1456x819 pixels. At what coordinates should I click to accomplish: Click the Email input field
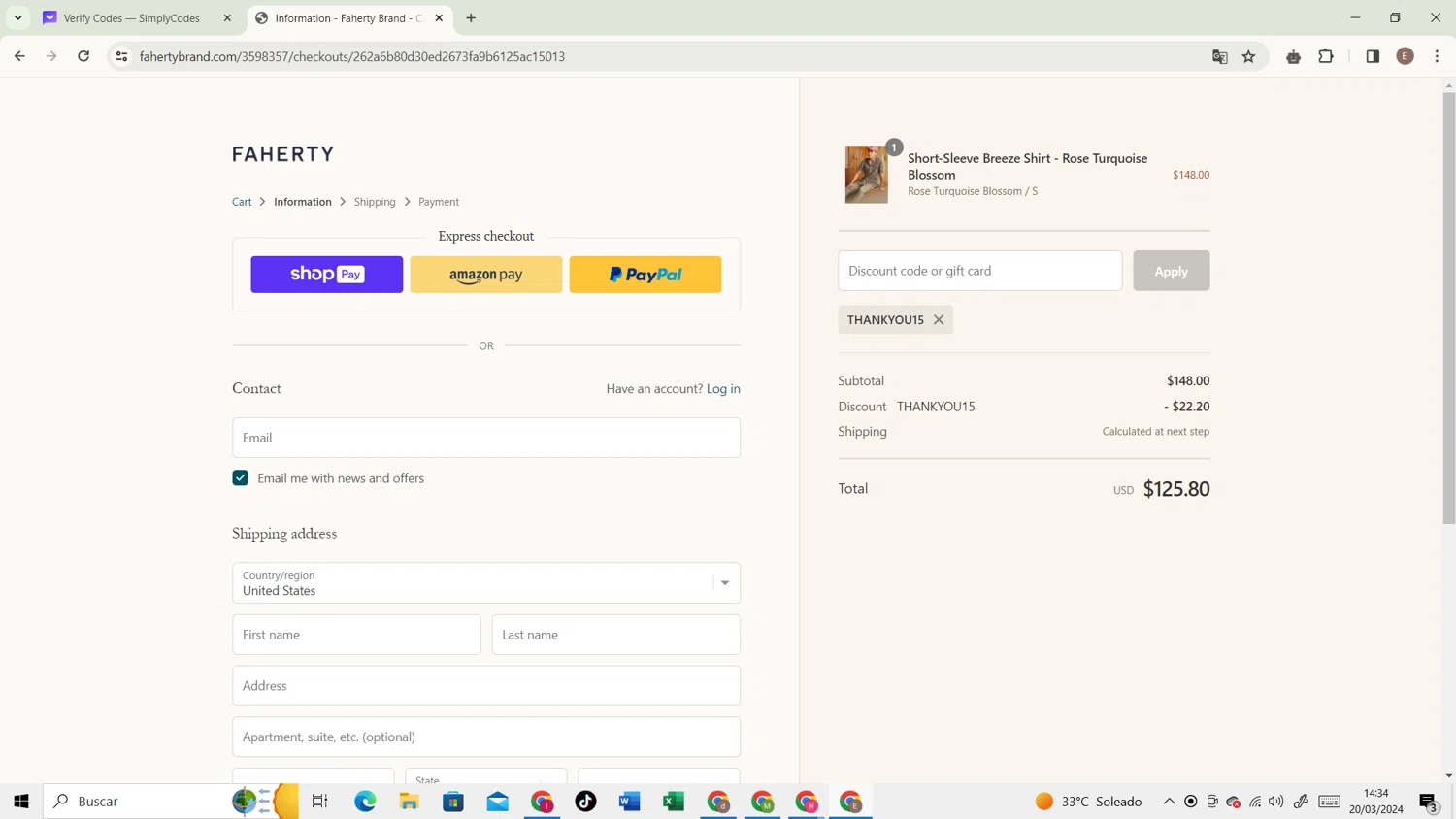tap(486, 438)
